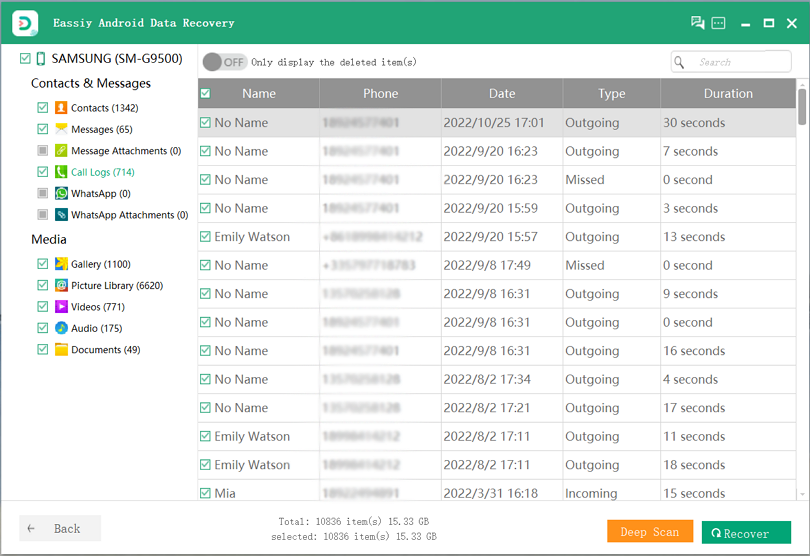The width and height of the screenshot is (810, 556).
Task: Sort by the Name column header
Action: pyautogui.click(x=259, y=94)
